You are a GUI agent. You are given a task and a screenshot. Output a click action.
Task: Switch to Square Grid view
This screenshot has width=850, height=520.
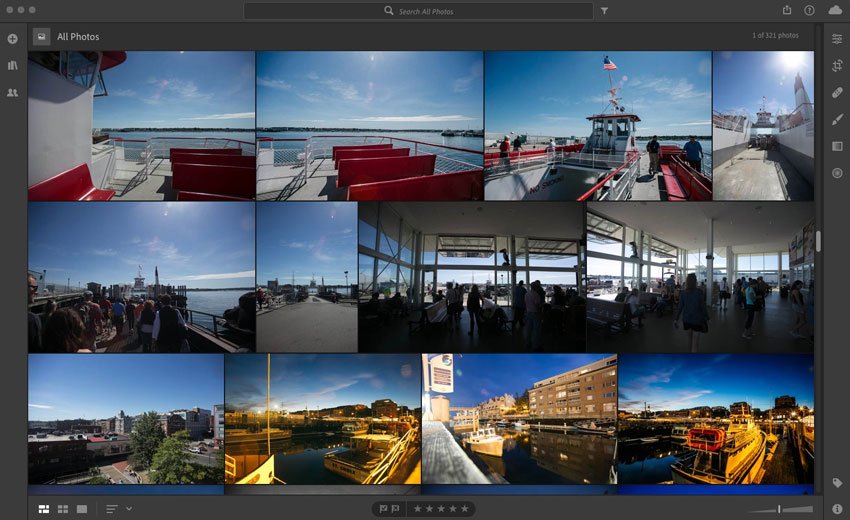click(63, 509)
